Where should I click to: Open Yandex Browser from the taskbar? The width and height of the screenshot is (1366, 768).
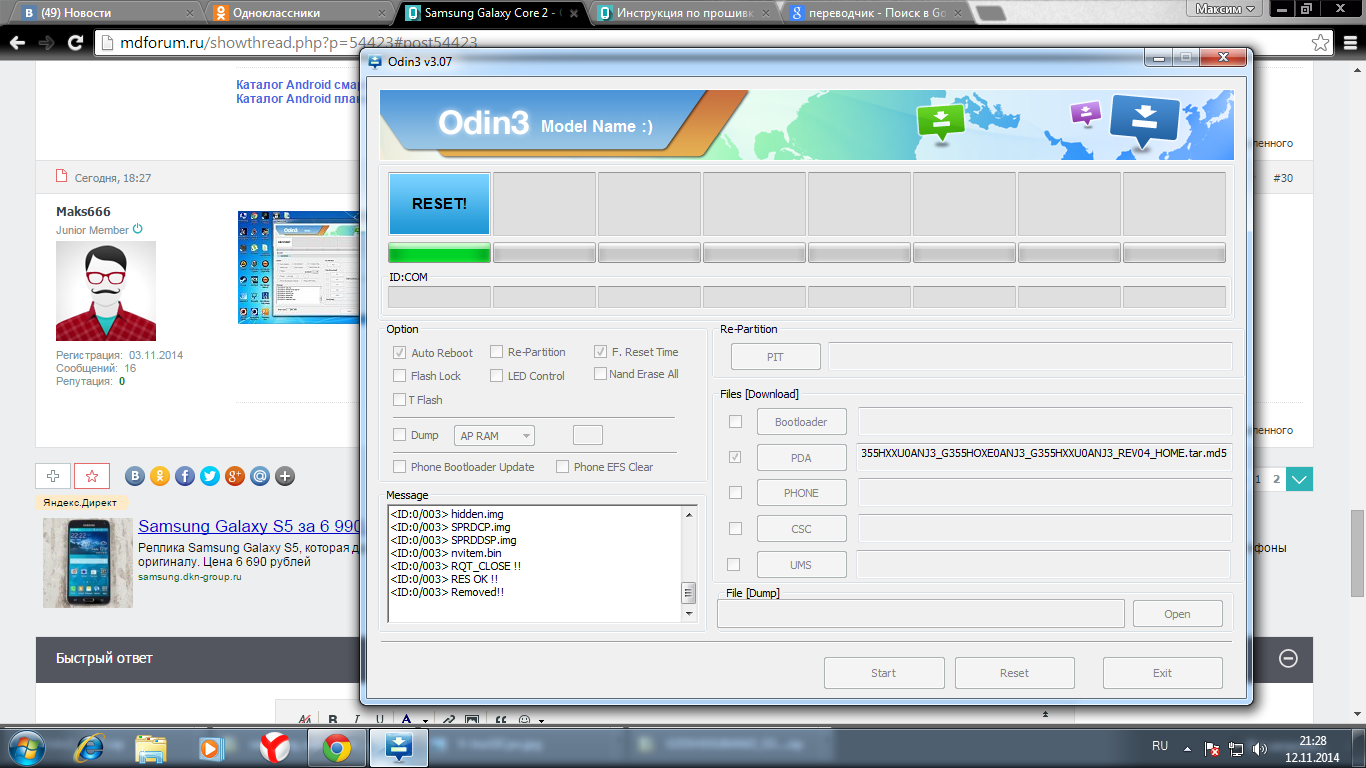pos(275,747)
